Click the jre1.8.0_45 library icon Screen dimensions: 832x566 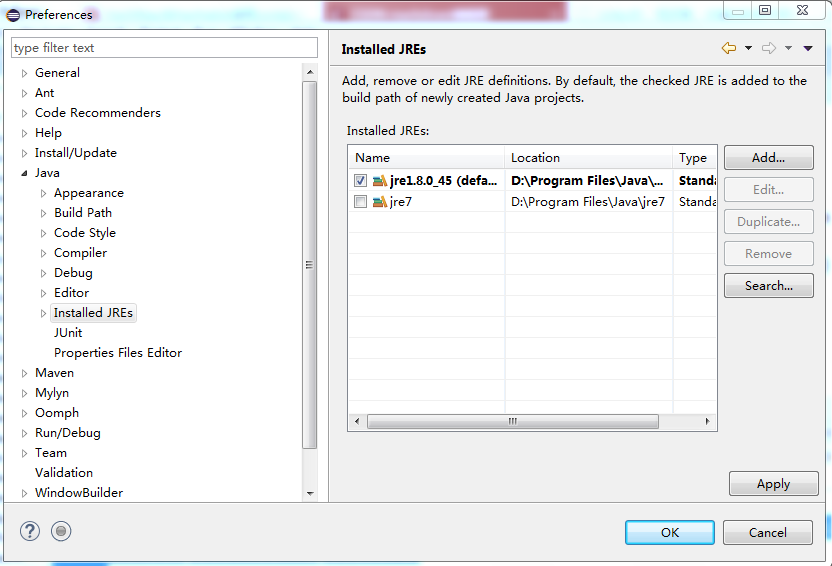[x=379, y=181]
